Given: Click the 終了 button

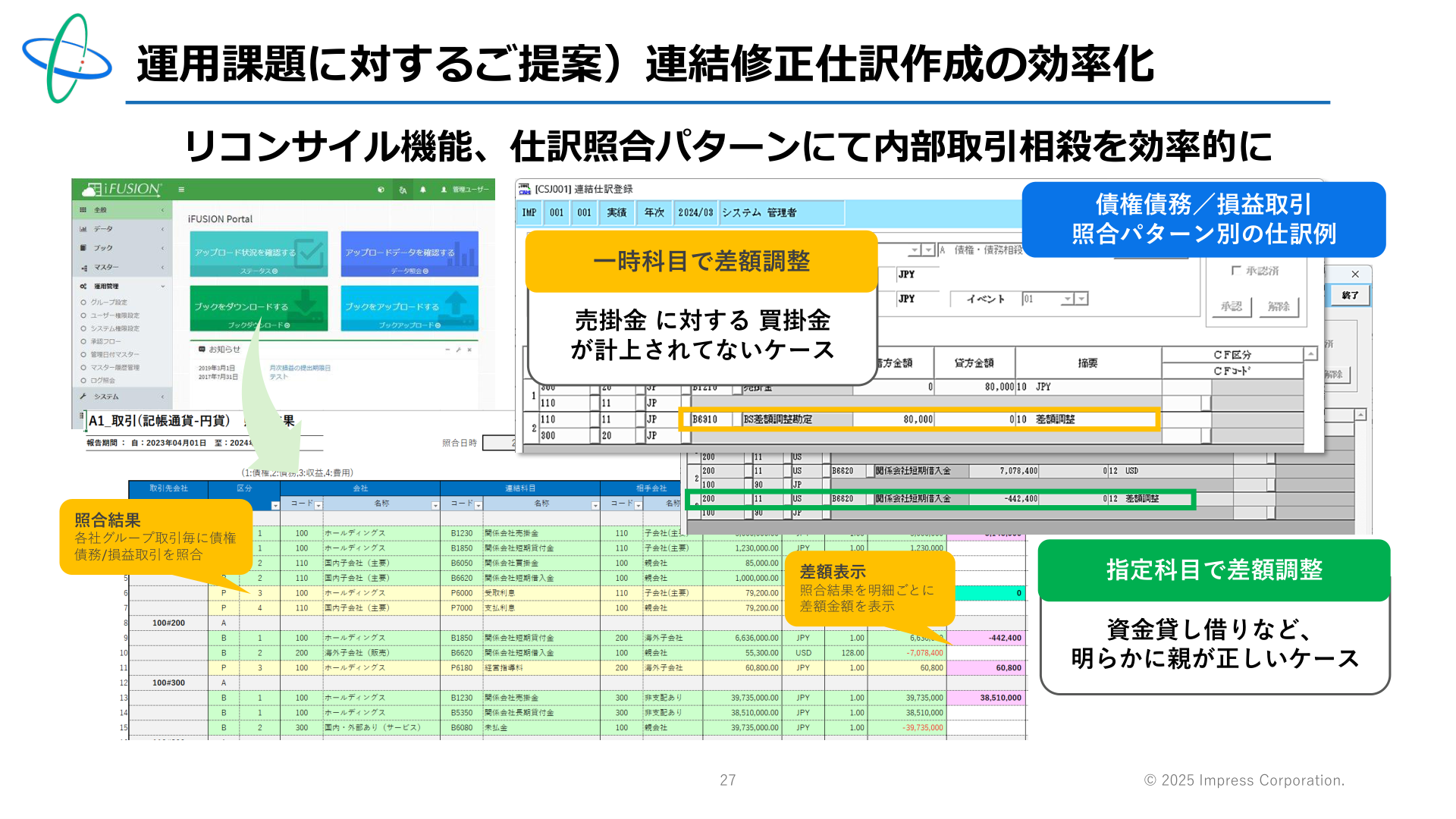Looking at the screenshot, I should pos(1350,296).
